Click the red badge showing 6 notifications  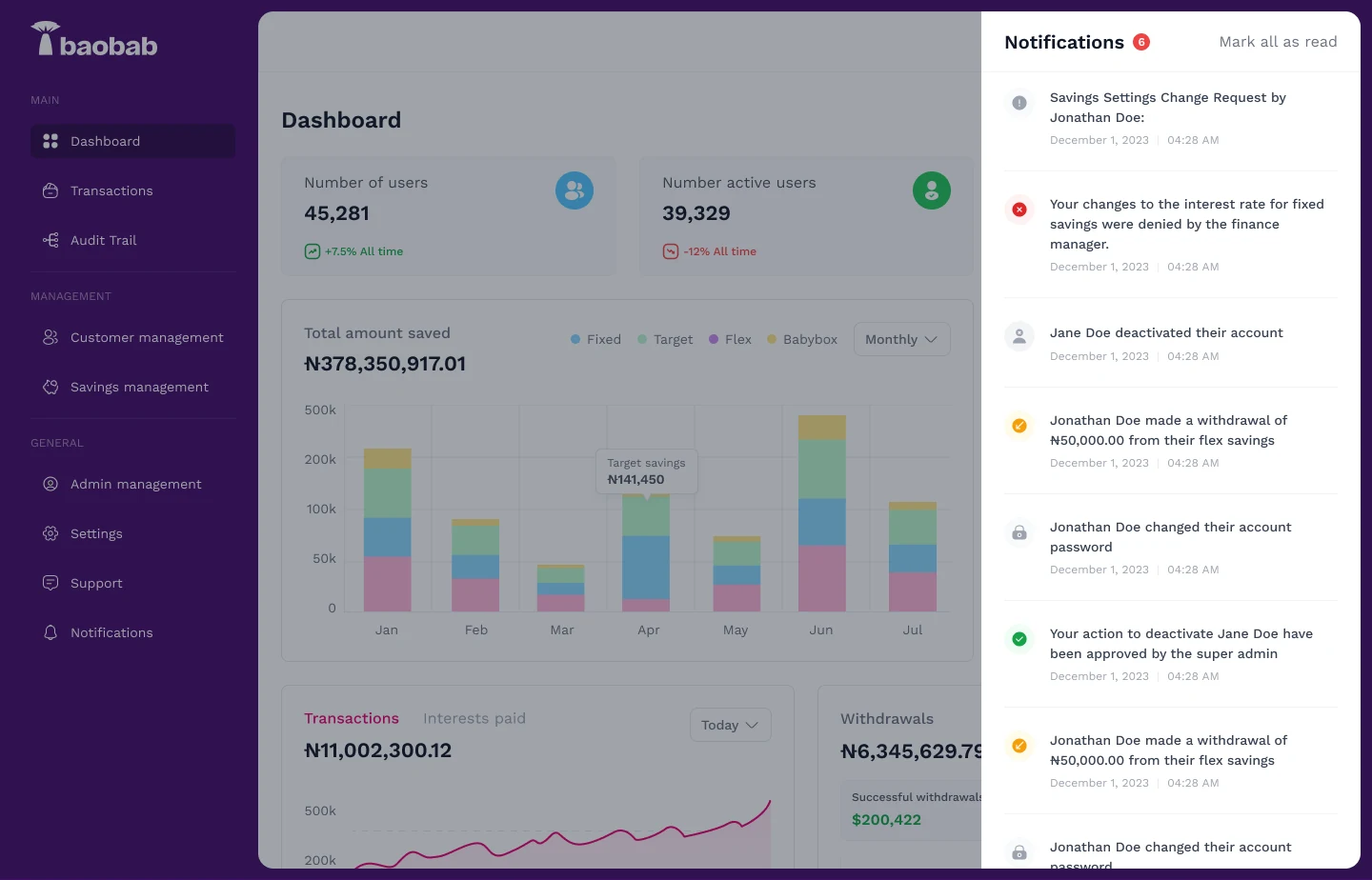point(1141,42)
